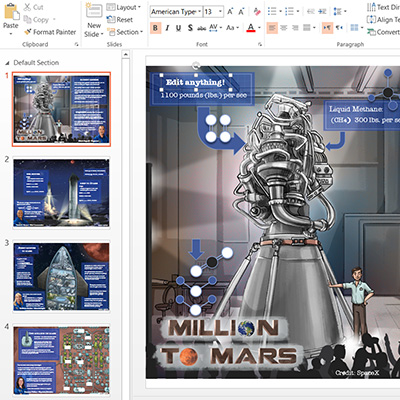Click the Copy button
The image size is (400, 400).
(36, 20)
